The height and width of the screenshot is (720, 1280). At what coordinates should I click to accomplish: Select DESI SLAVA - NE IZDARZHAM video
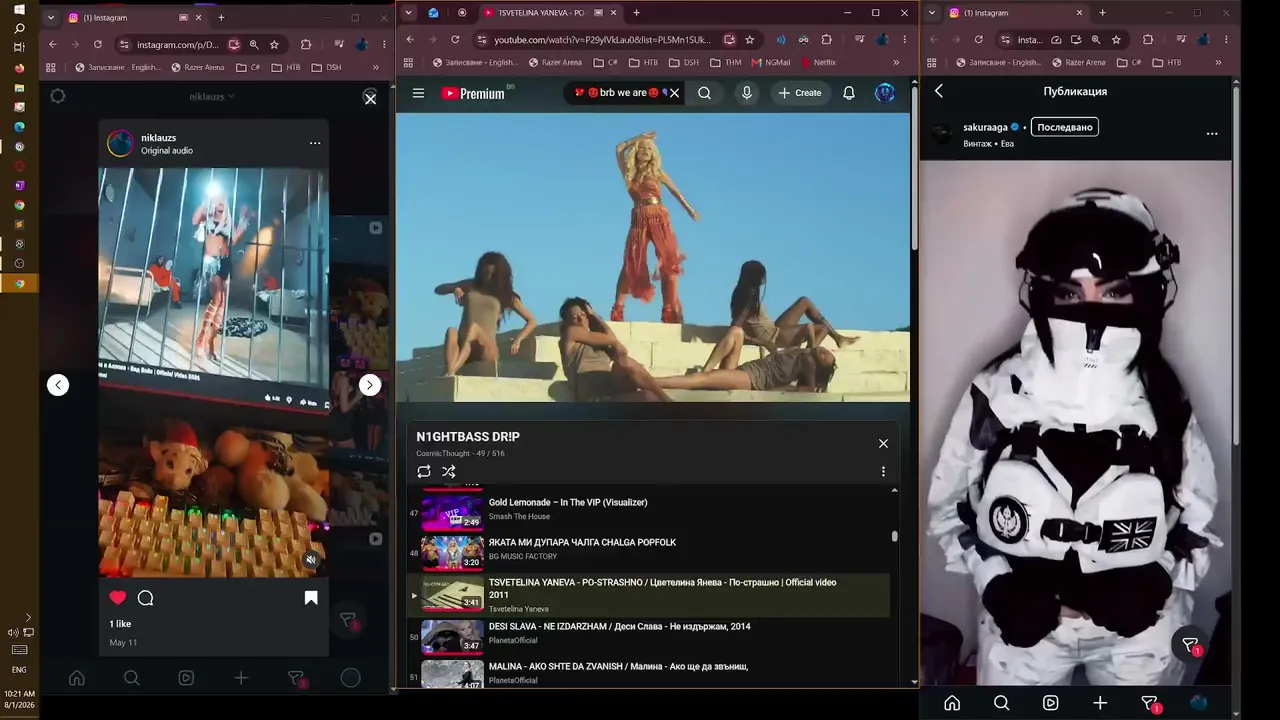pos(649,637)
